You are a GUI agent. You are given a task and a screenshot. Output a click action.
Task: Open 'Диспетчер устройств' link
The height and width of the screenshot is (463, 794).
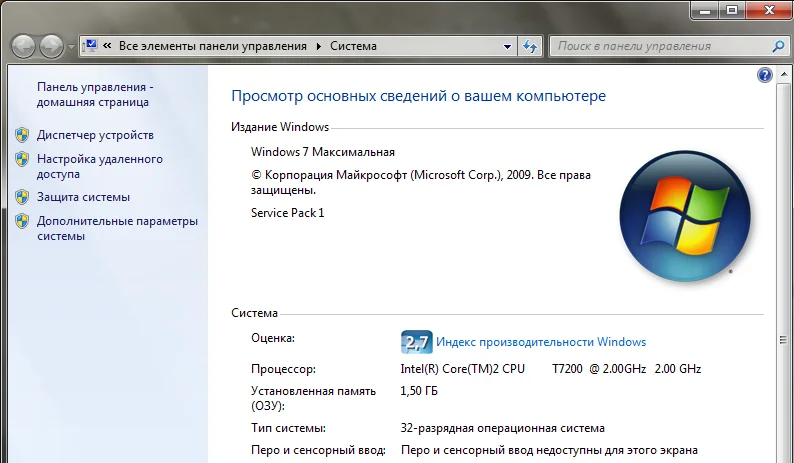[x=95, y=135]
